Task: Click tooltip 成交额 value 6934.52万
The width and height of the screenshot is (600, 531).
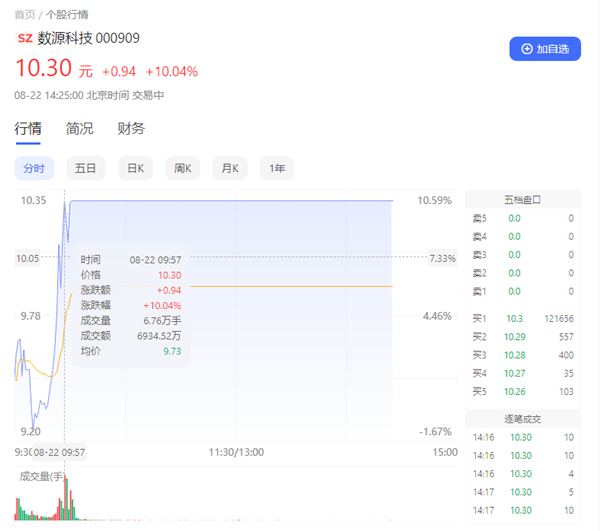Action: point(159,336)
